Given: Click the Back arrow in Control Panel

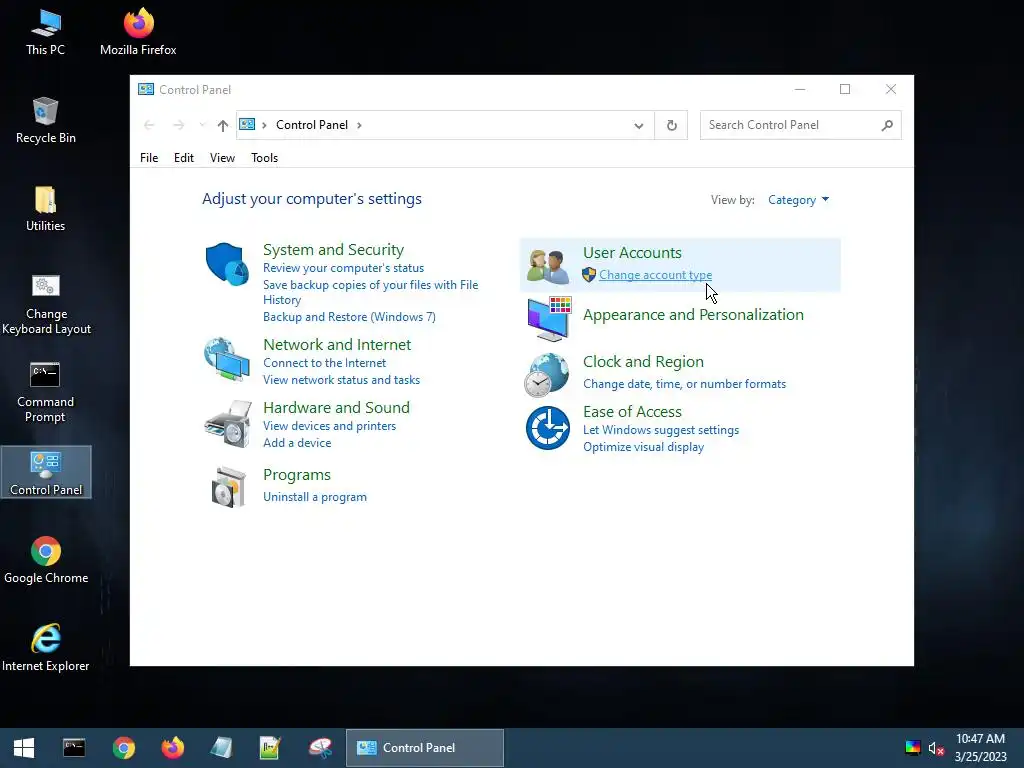Looking at the screenshot, I should 149,125.
